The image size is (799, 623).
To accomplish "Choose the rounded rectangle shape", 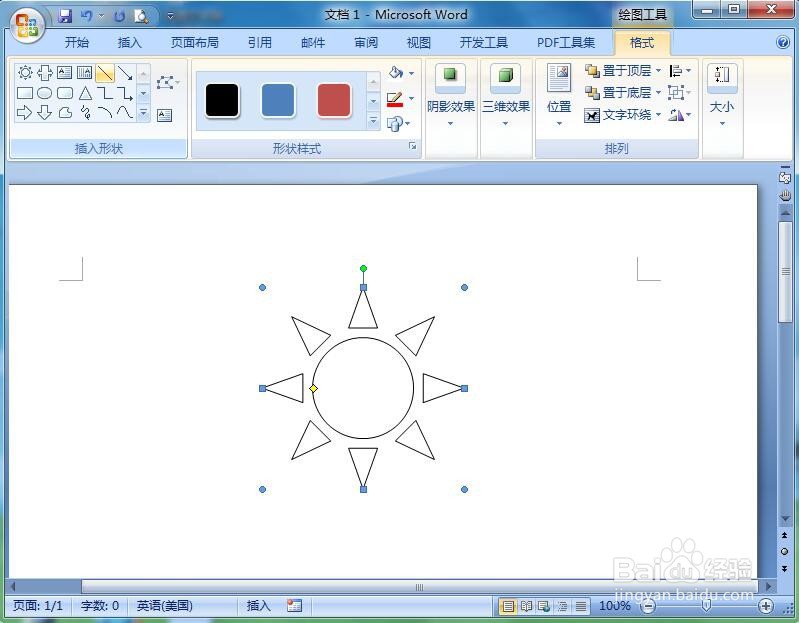I will click(65, 93).
